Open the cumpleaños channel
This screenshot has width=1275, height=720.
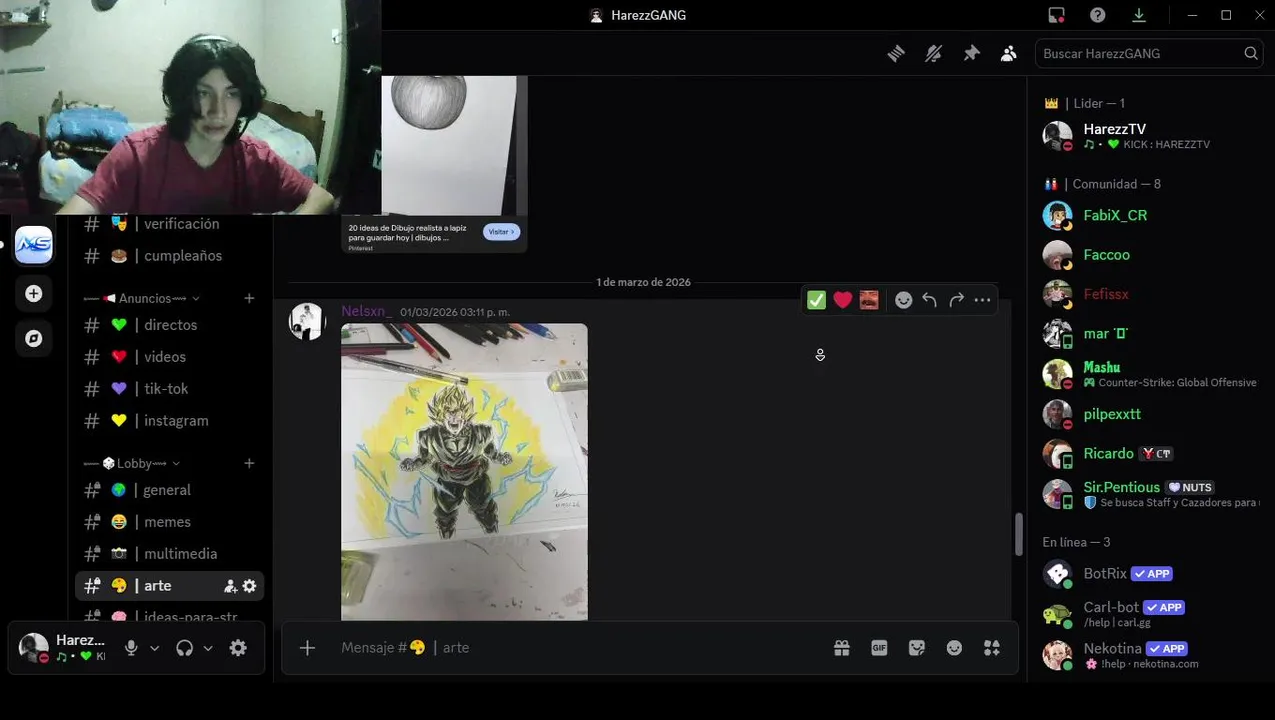click(x=169, y=256)
